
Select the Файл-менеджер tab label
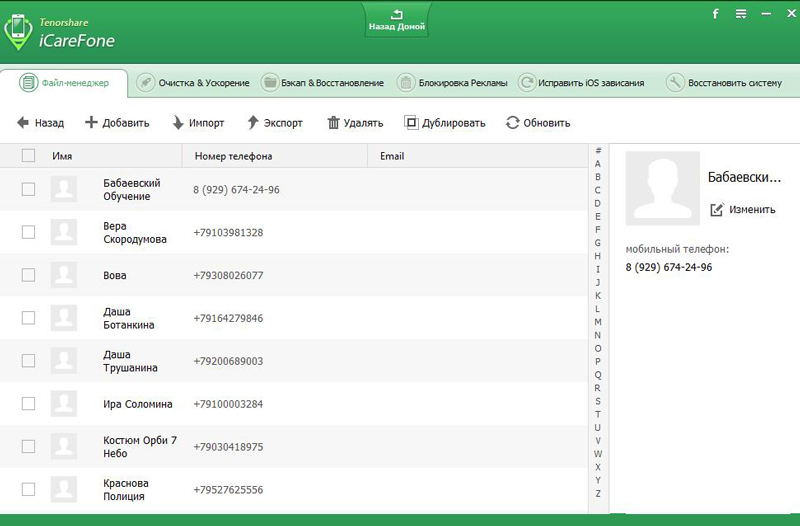pyautogui.click(x=75, y=83)
